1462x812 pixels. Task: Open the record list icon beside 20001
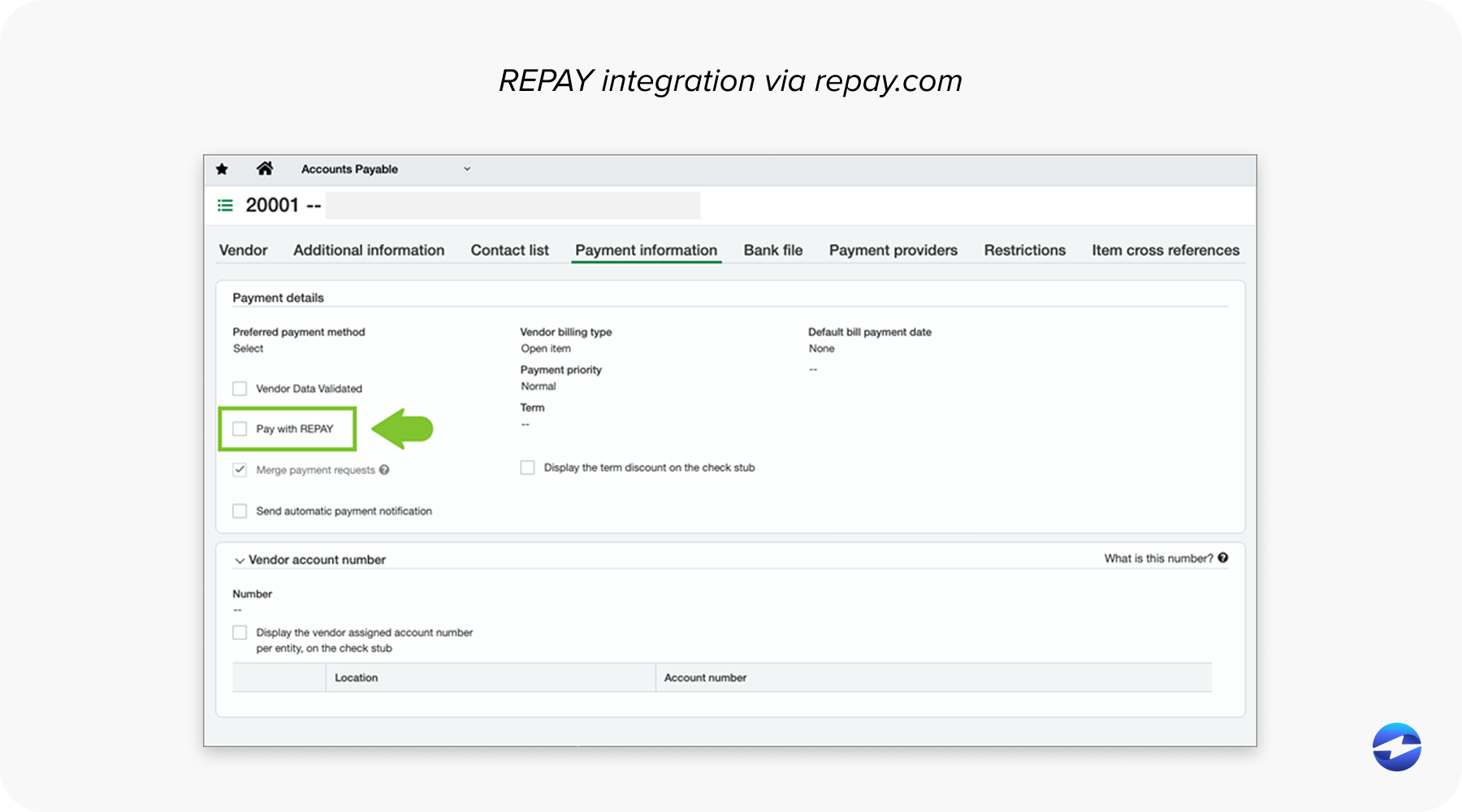pyautogui.click(x=225, y=205)
